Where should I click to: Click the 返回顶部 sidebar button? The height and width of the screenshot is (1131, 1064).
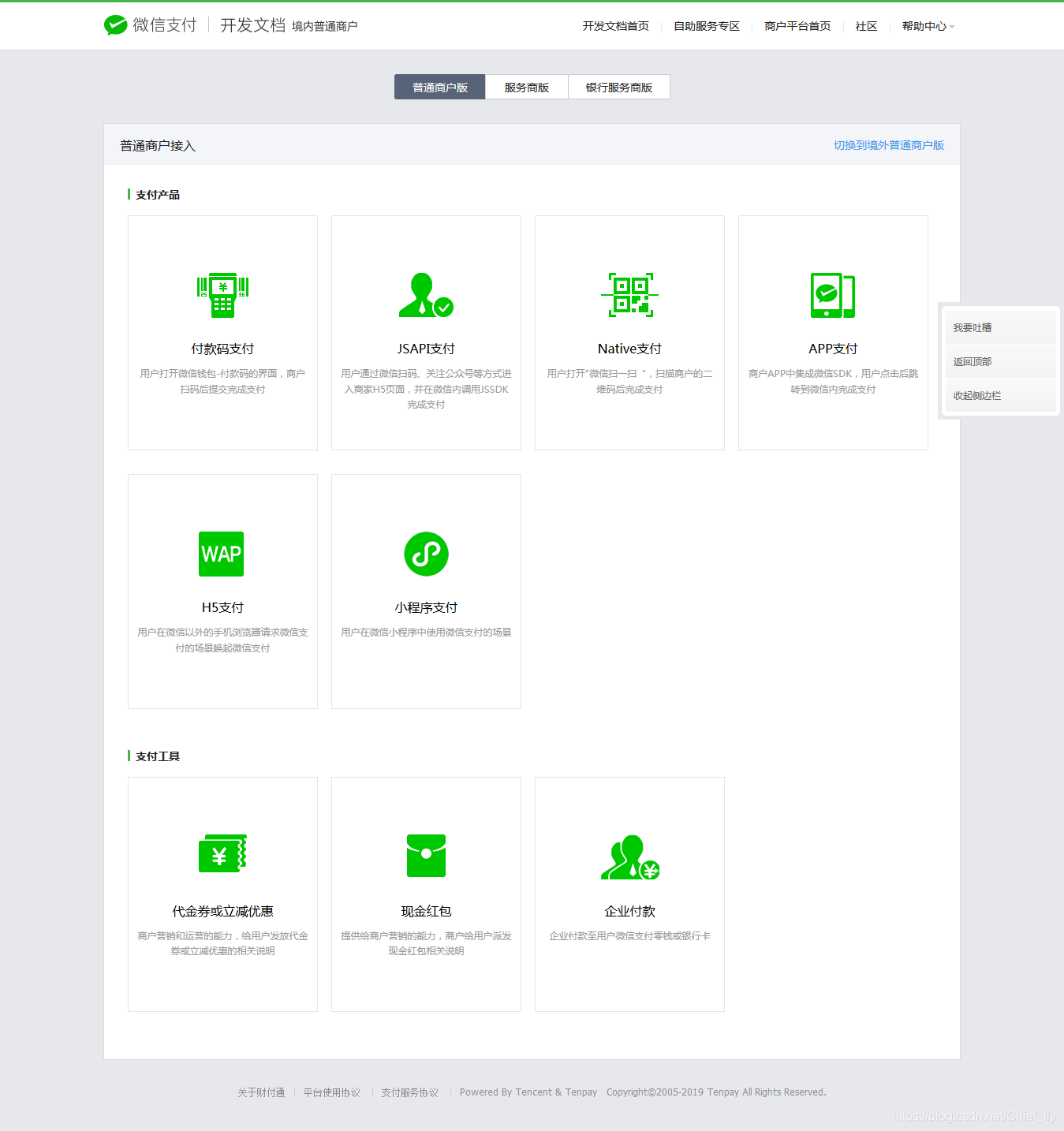(x=1000, y=361)
